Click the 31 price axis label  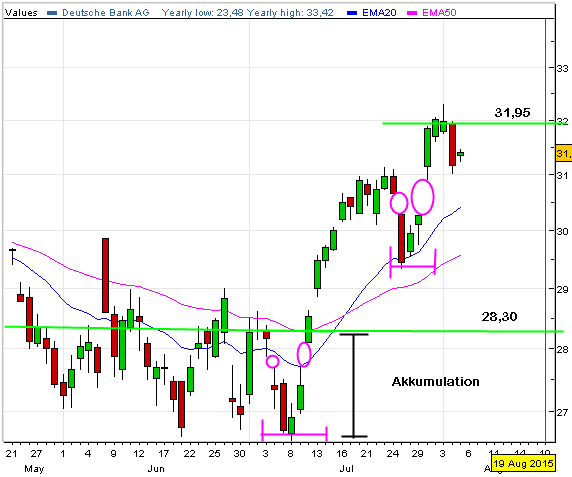(x=562, y=175)
